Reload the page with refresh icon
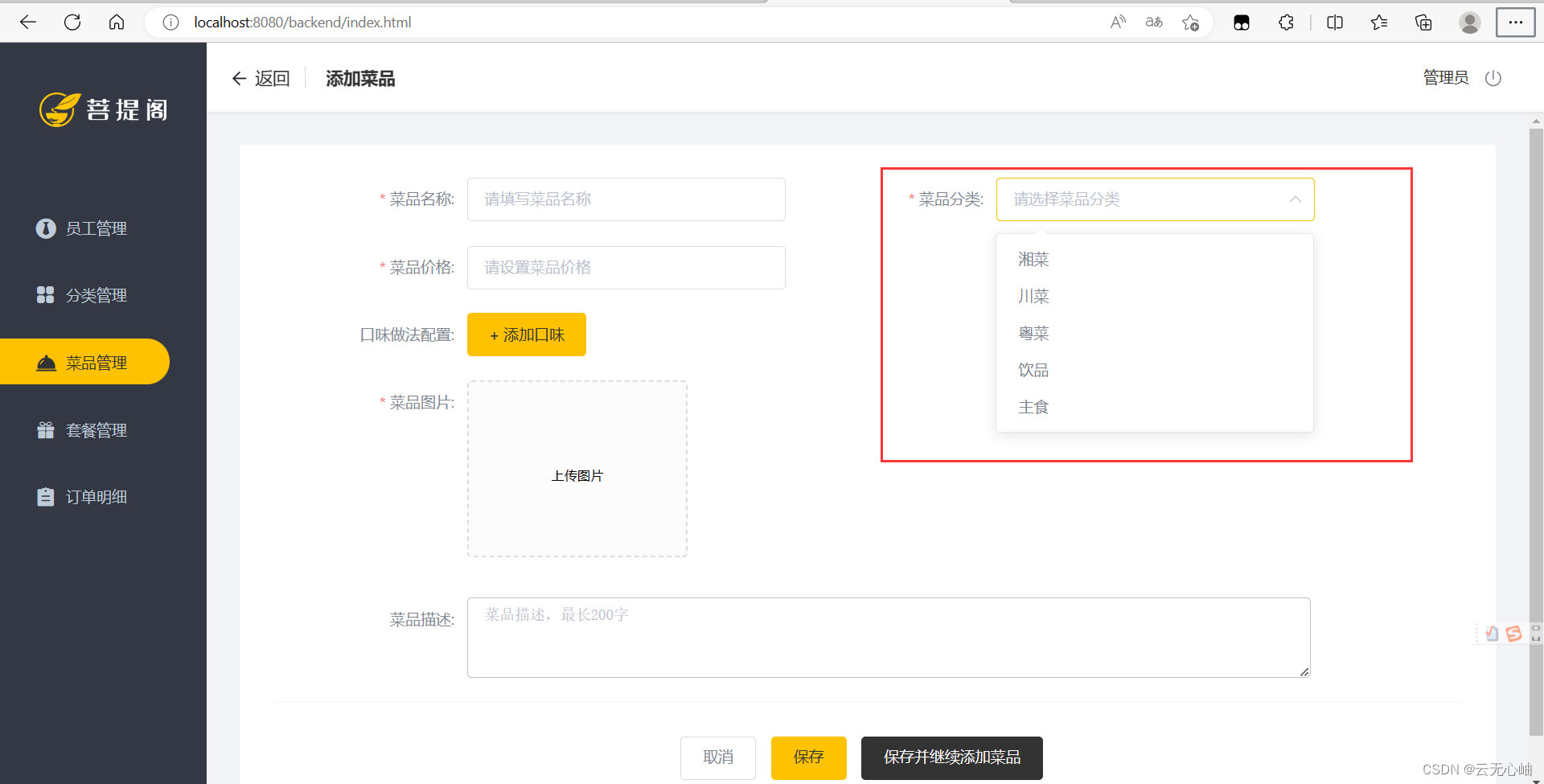The height and width of the screenshot is (784, 1544). [72, 23]
